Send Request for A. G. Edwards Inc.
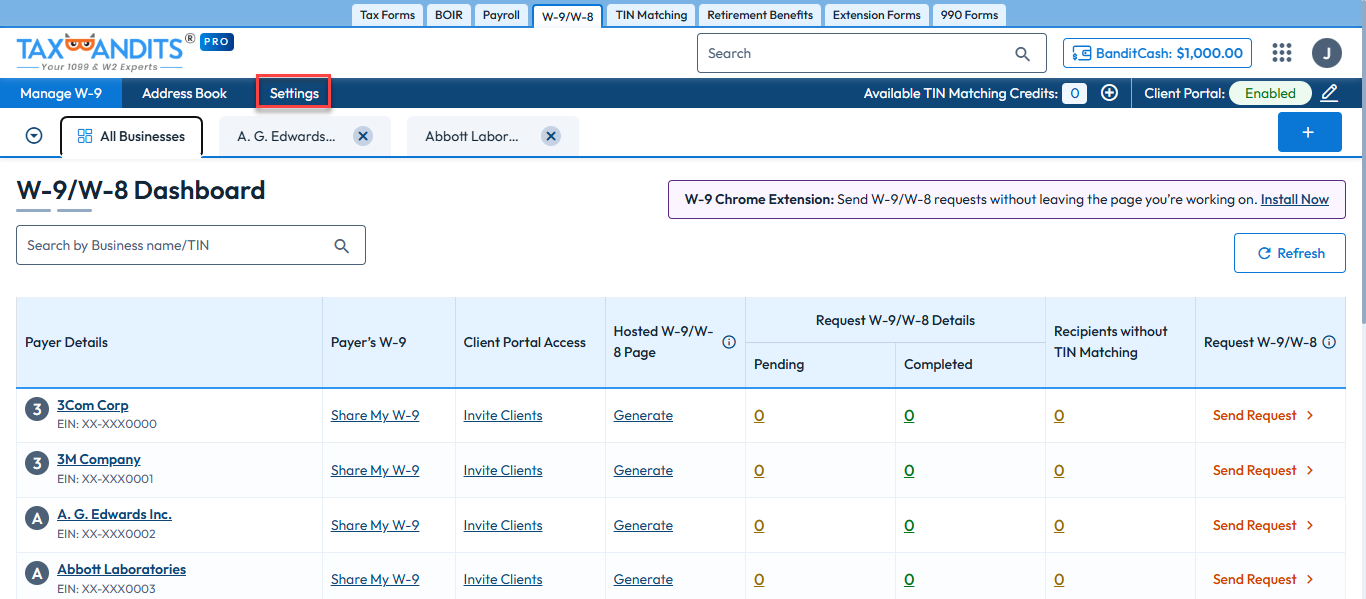The image size is (1366, 599). tap(1263, 525)
